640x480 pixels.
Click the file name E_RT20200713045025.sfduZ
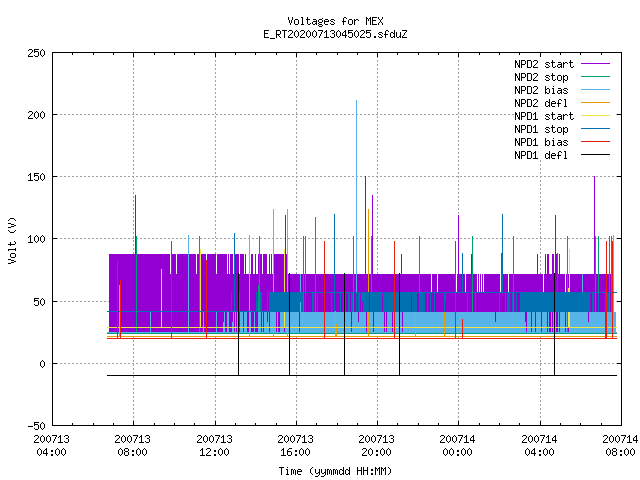[335, 34]
